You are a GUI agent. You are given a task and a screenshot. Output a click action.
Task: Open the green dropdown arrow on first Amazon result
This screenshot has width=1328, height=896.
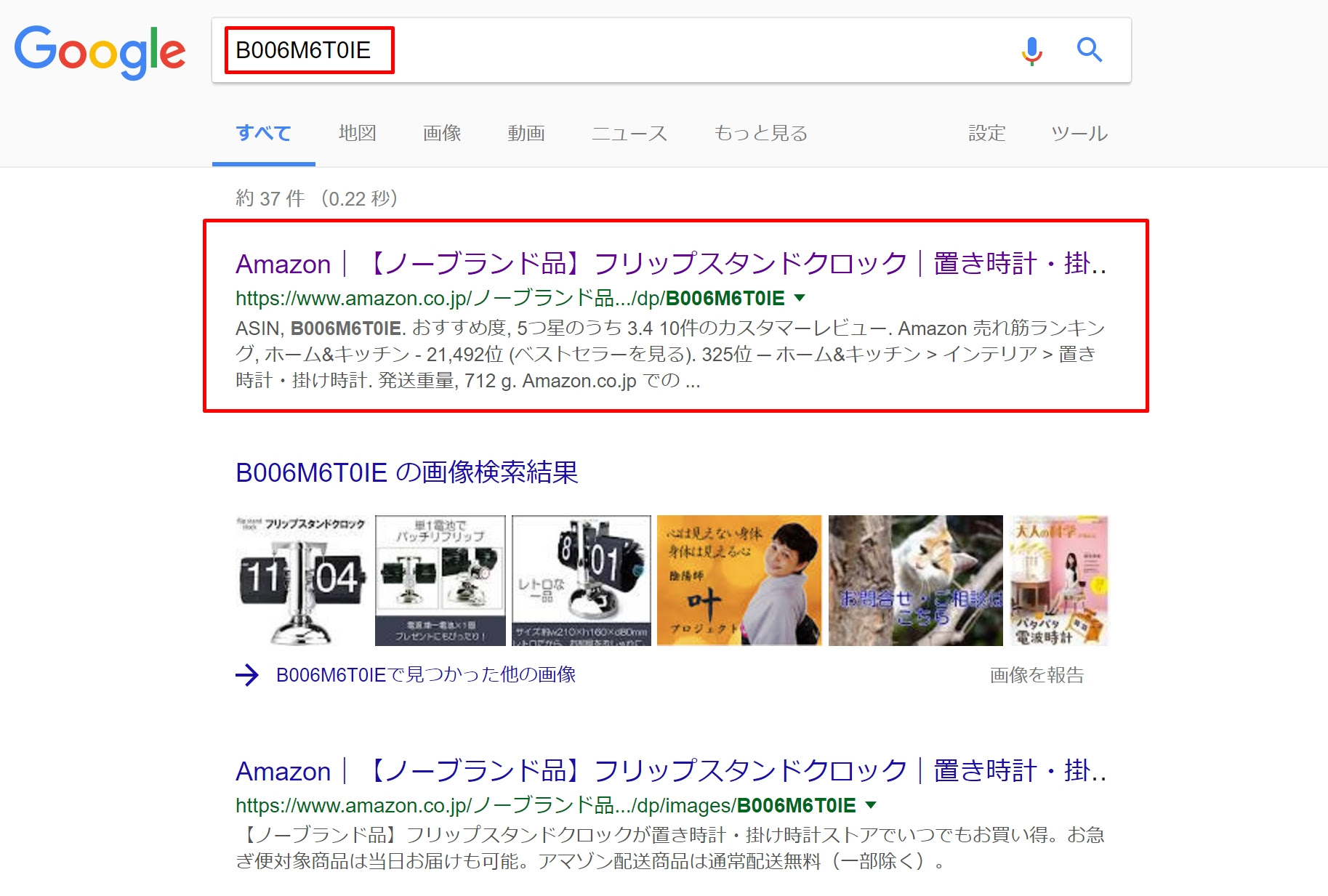tap(800, 297)
